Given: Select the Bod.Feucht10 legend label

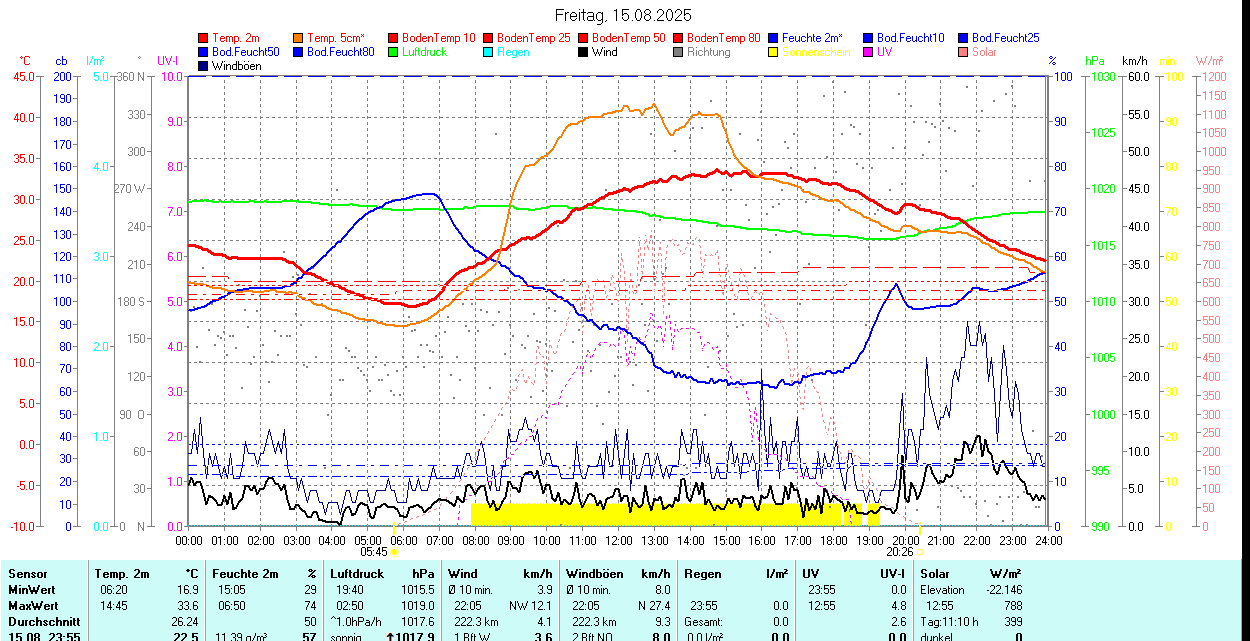Looking at the screenshot, I should pos(911,37).
